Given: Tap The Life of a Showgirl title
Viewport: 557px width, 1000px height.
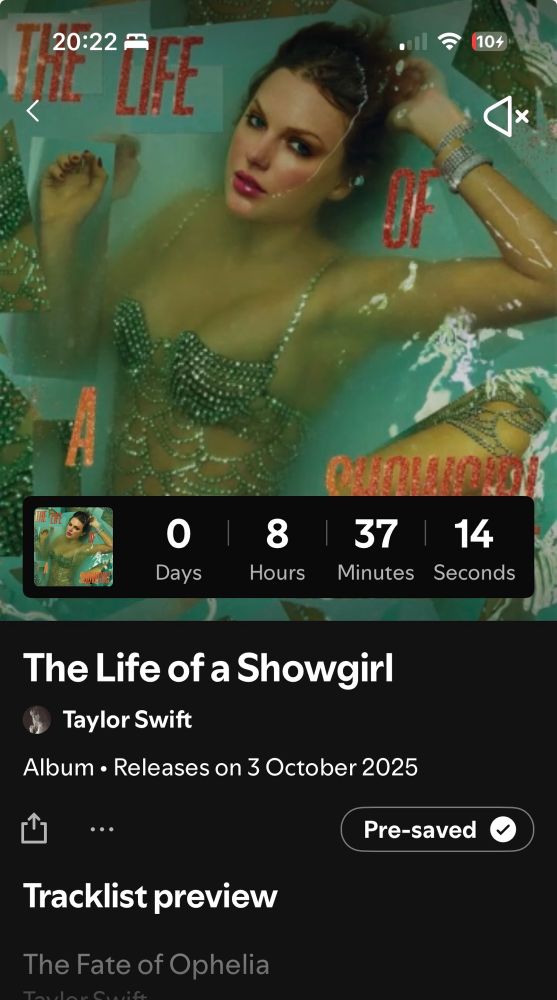Looking at the screenshot, I should [x=208, y=668].
